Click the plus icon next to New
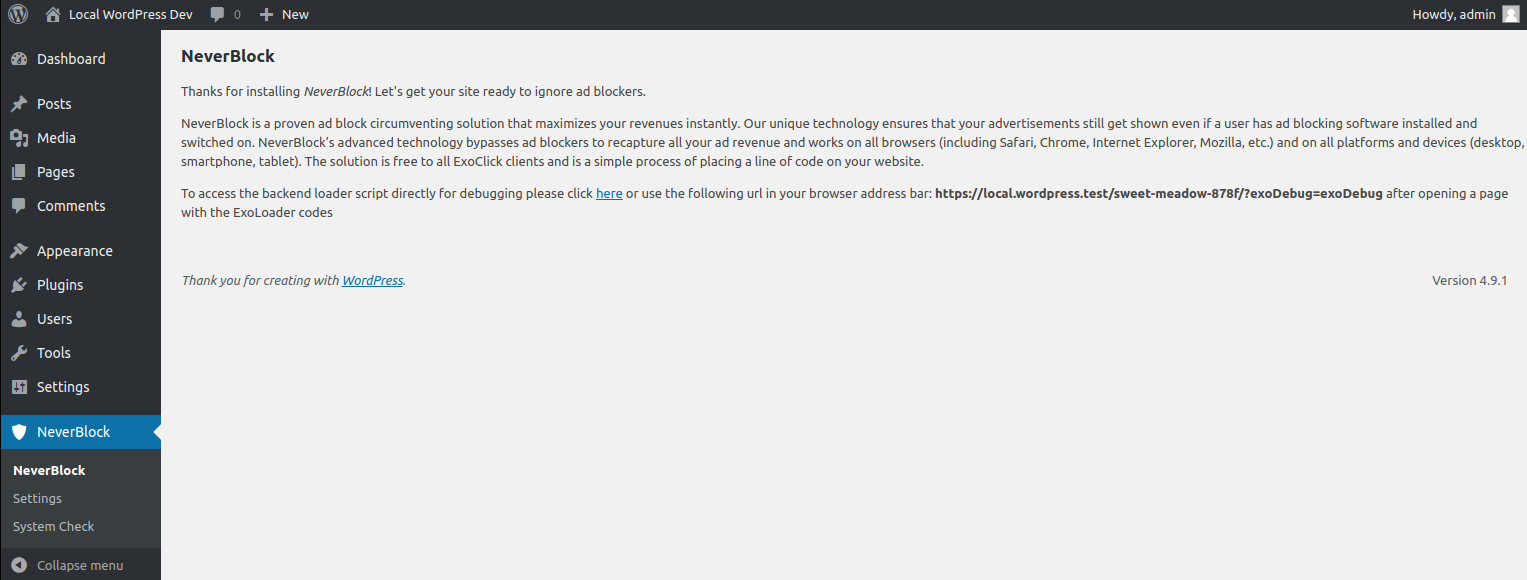Viewport: 1527px width, 580px height. coord(266,15)
